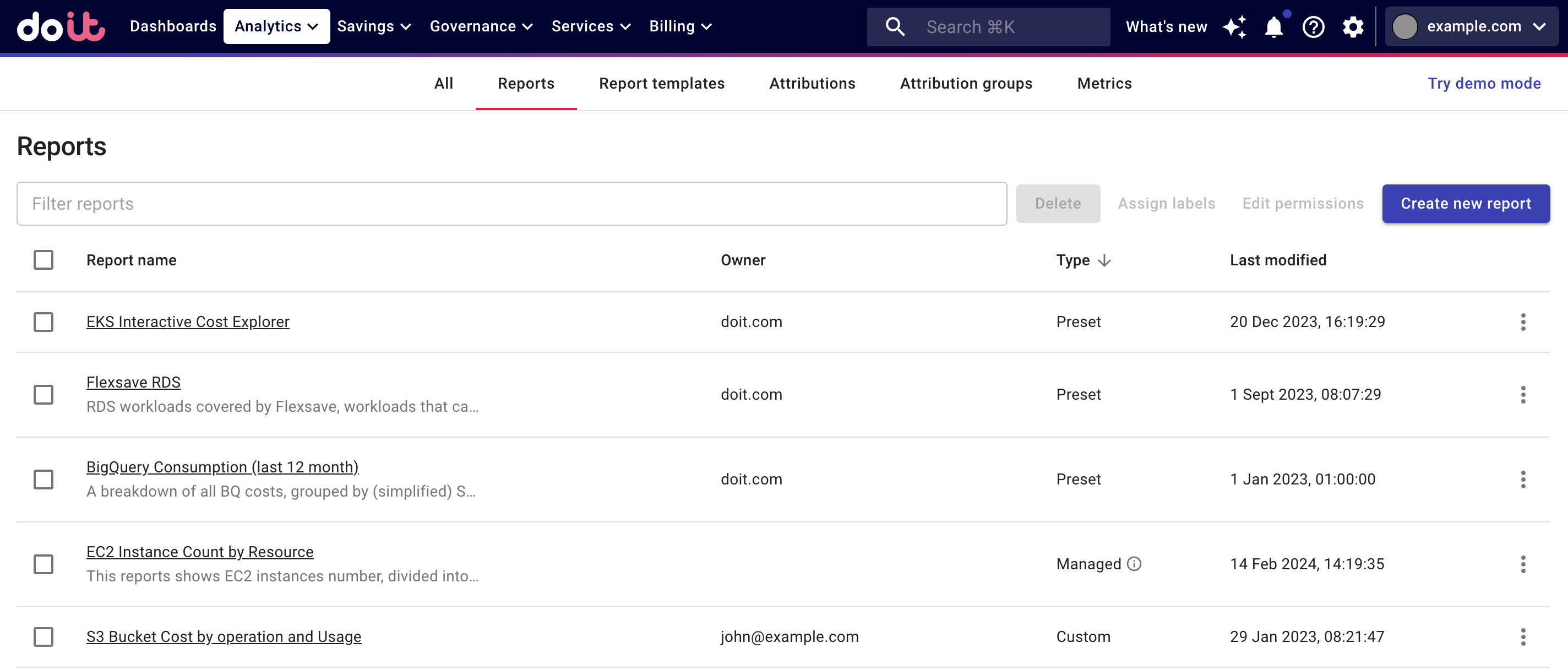
Task: Click the Type column sort arrow
Action: (1104, 260)
